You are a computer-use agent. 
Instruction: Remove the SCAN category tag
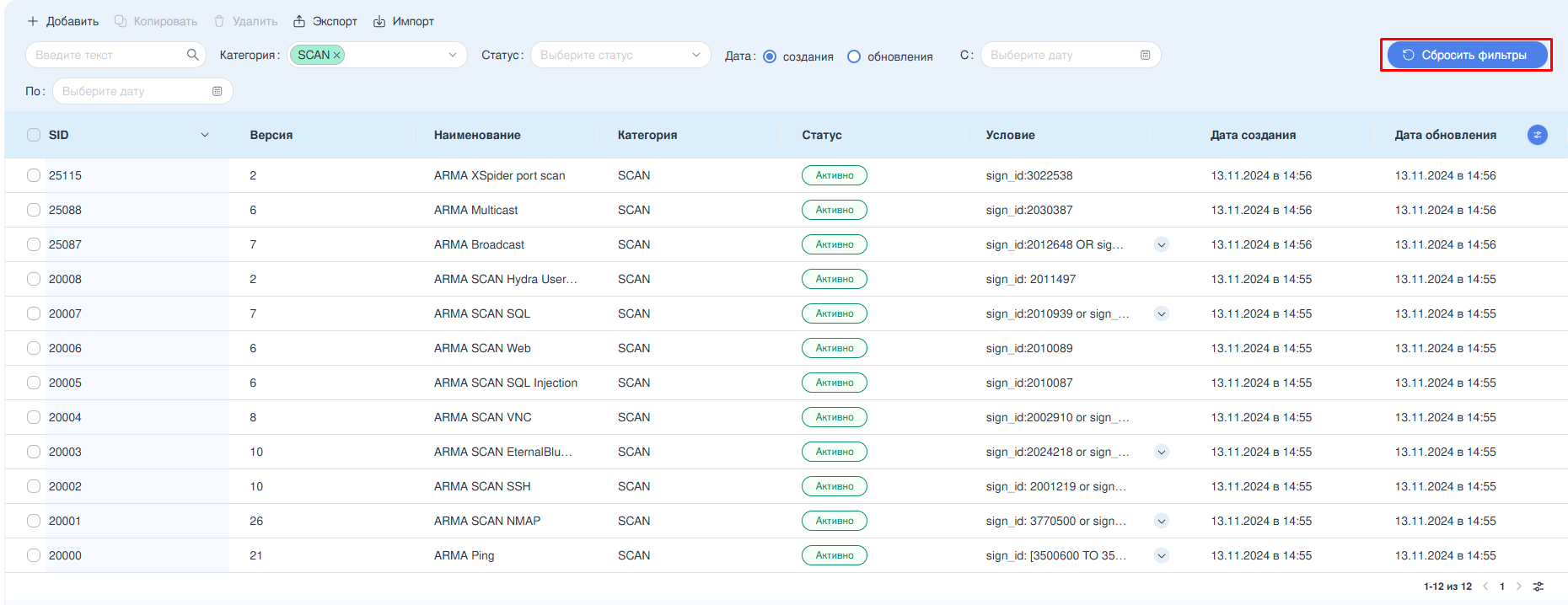click(336, 55)
